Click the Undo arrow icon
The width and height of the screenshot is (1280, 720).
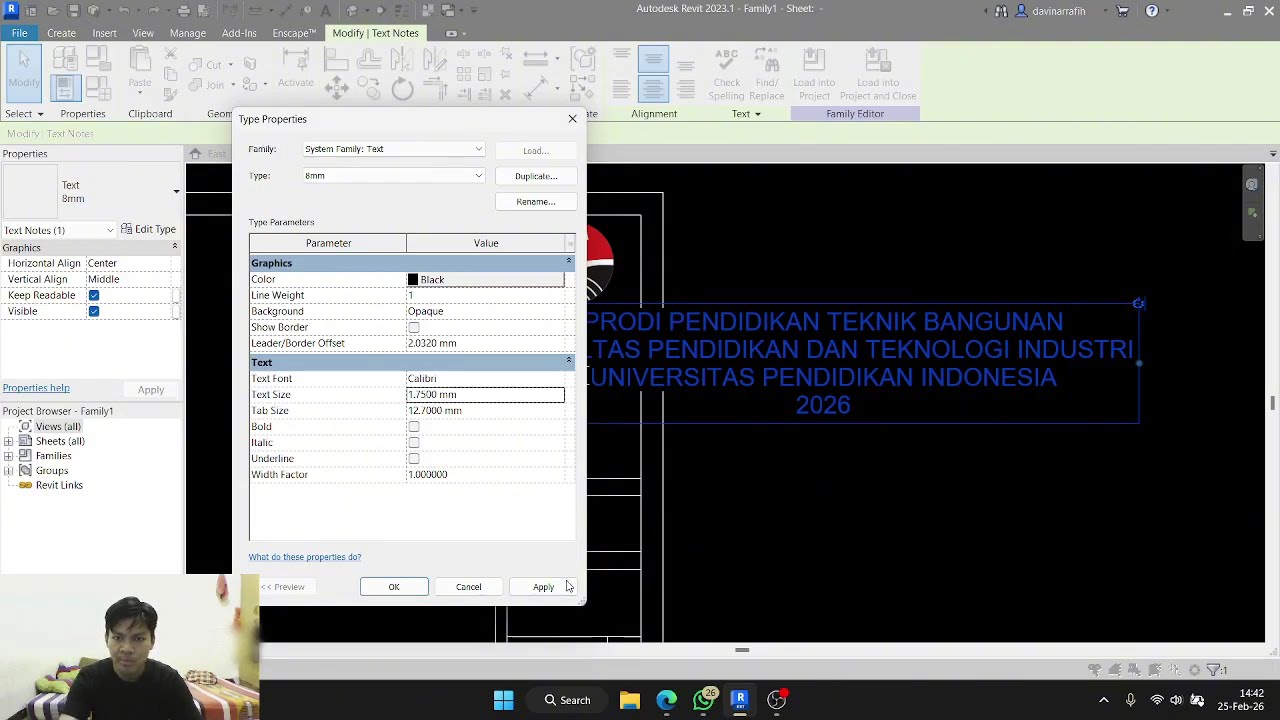click(x=124, y=11)
